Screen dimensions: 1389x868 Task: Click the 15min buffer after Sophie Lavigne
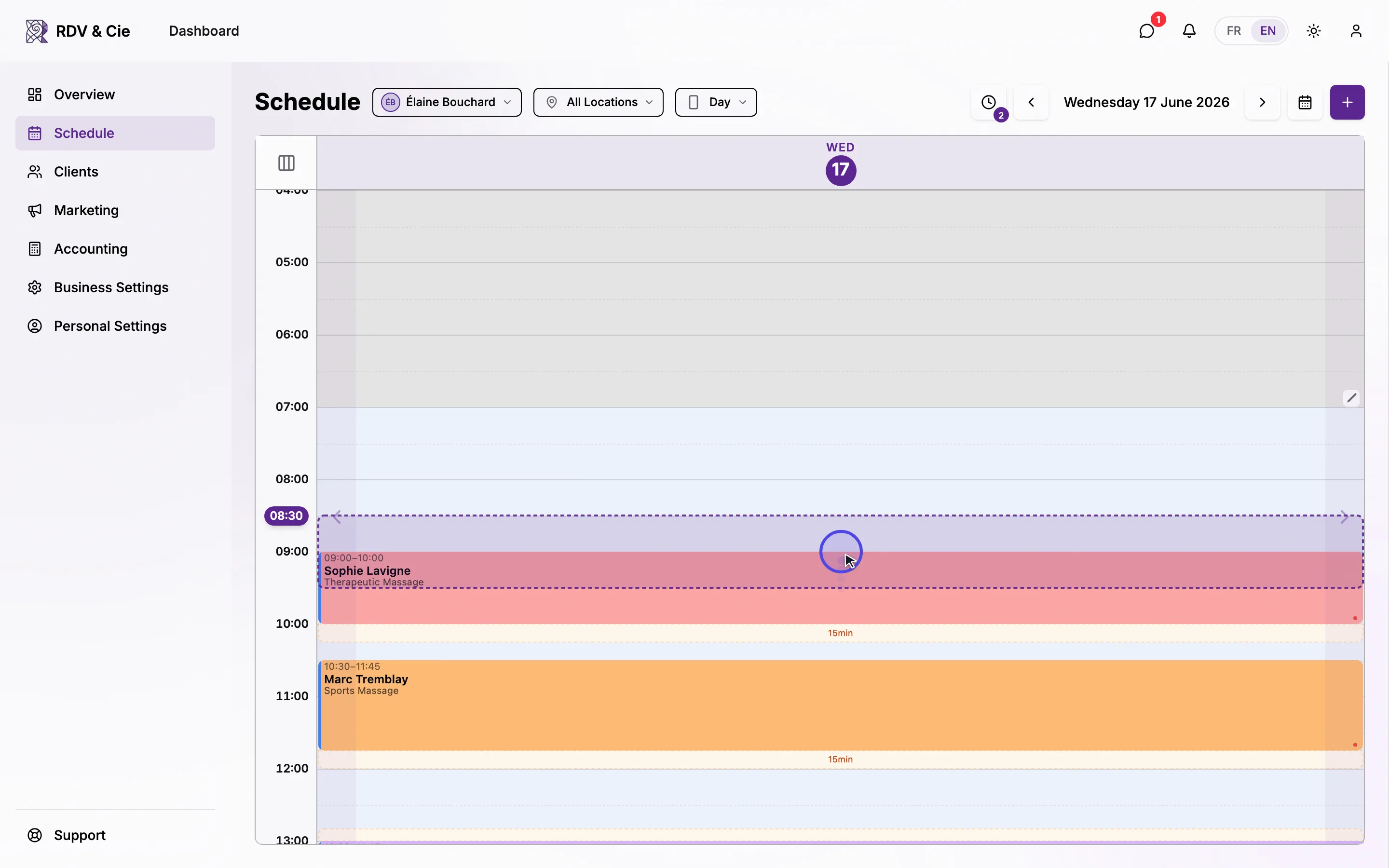click(840, 633)
